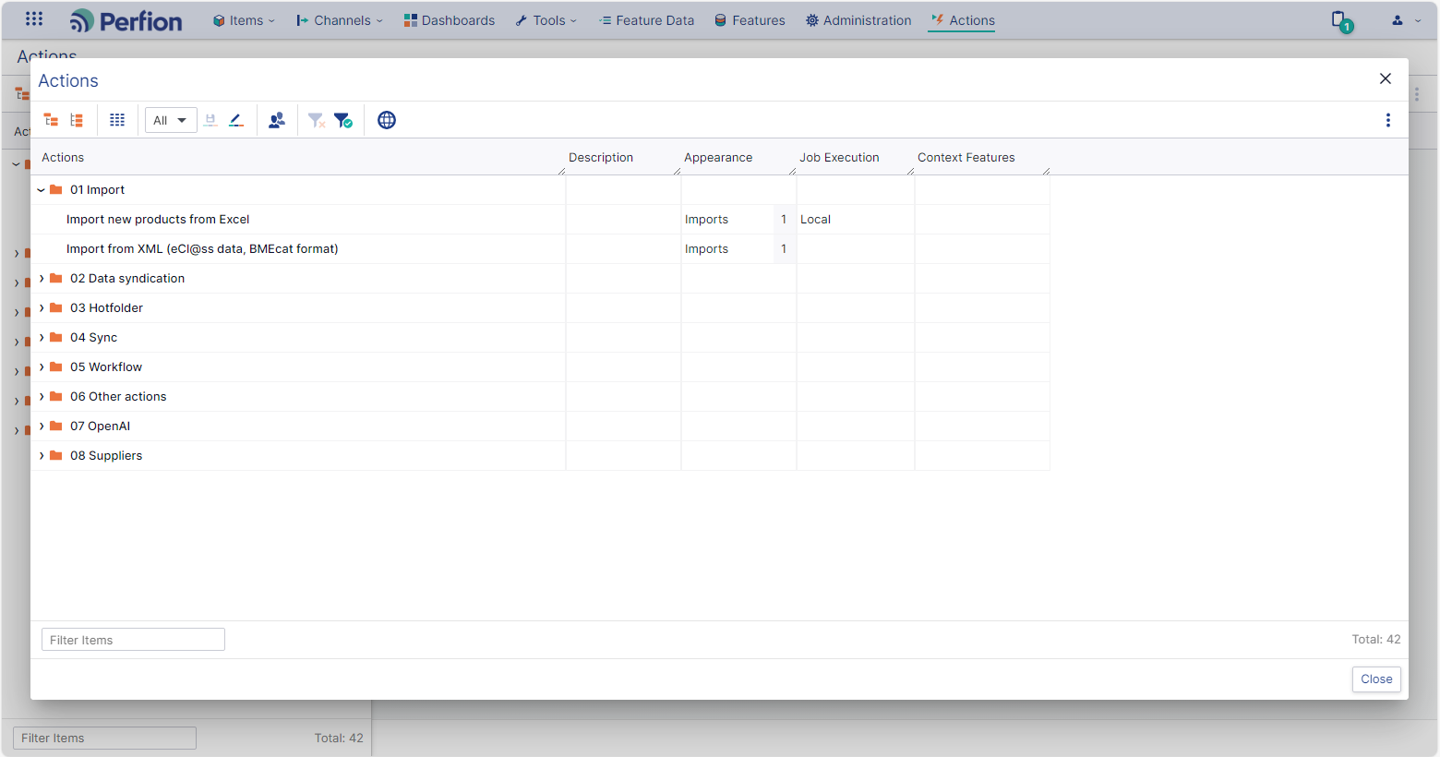Click the clear filter funnel icon

[316, 120]
